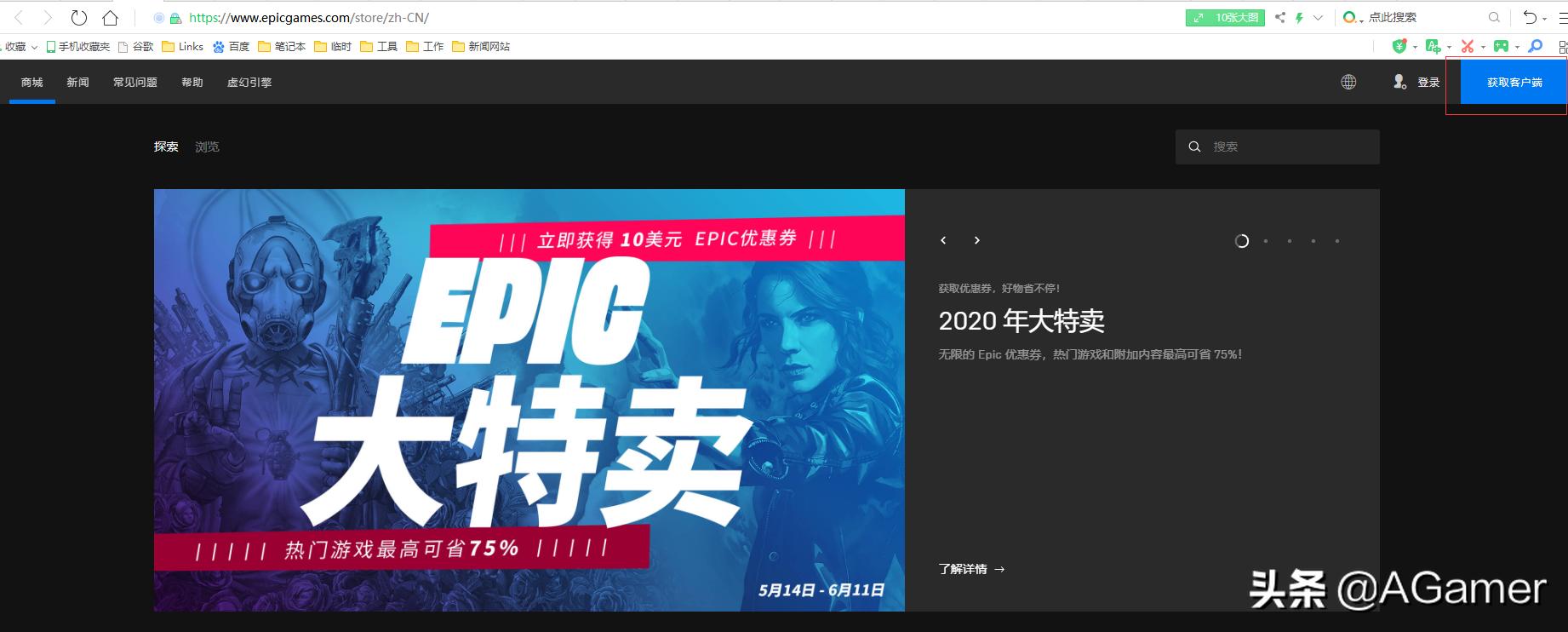The image size is (1568, 632).
Task: Click the green lightning speed-mode icon
Action: (1299, 17)
